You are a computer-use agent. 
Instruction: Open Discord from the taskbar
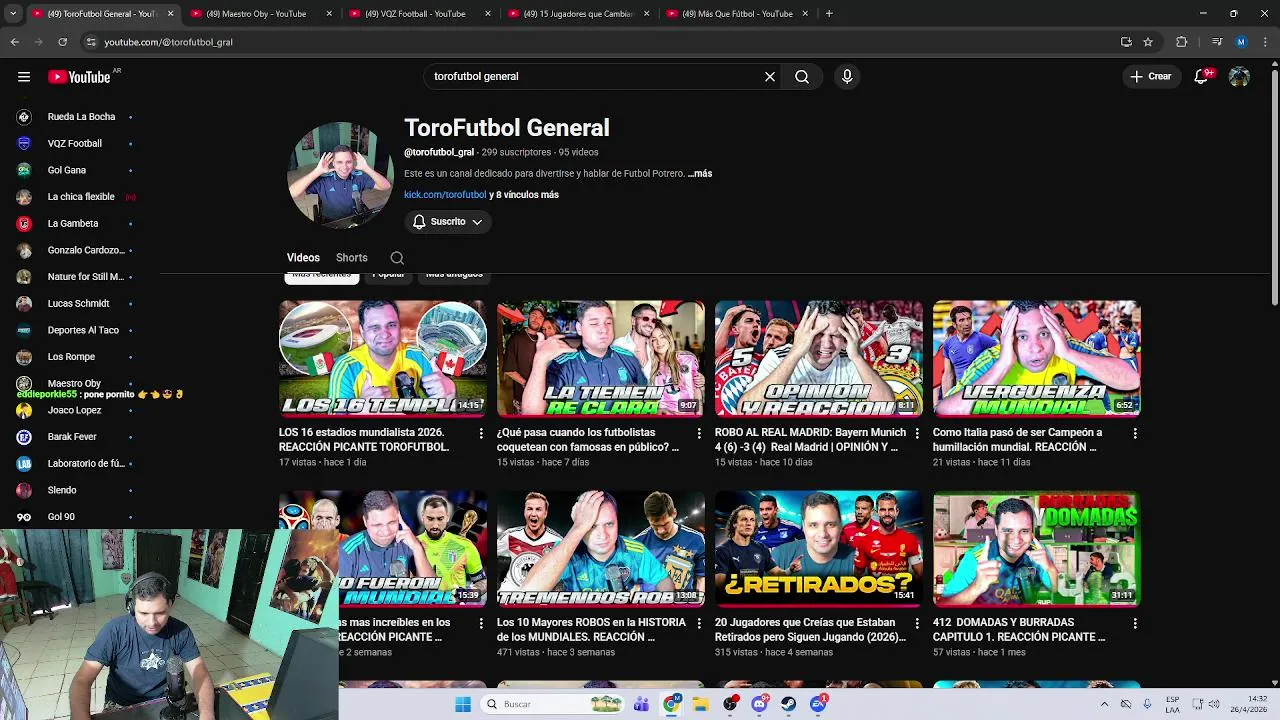click(760, 704)
